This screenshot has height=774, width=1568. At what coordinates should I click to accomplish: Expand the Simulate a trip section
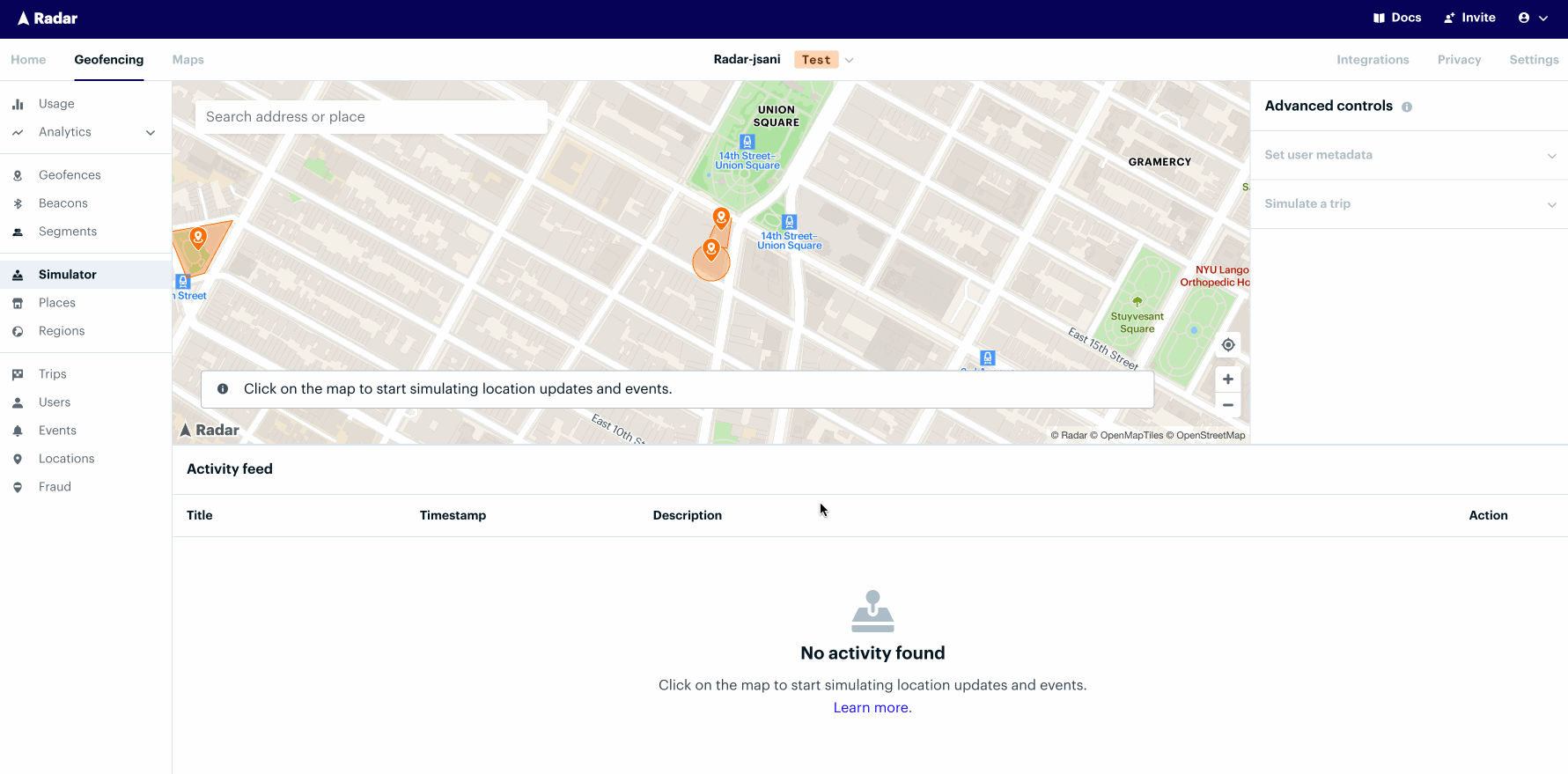click(1410, 204)
